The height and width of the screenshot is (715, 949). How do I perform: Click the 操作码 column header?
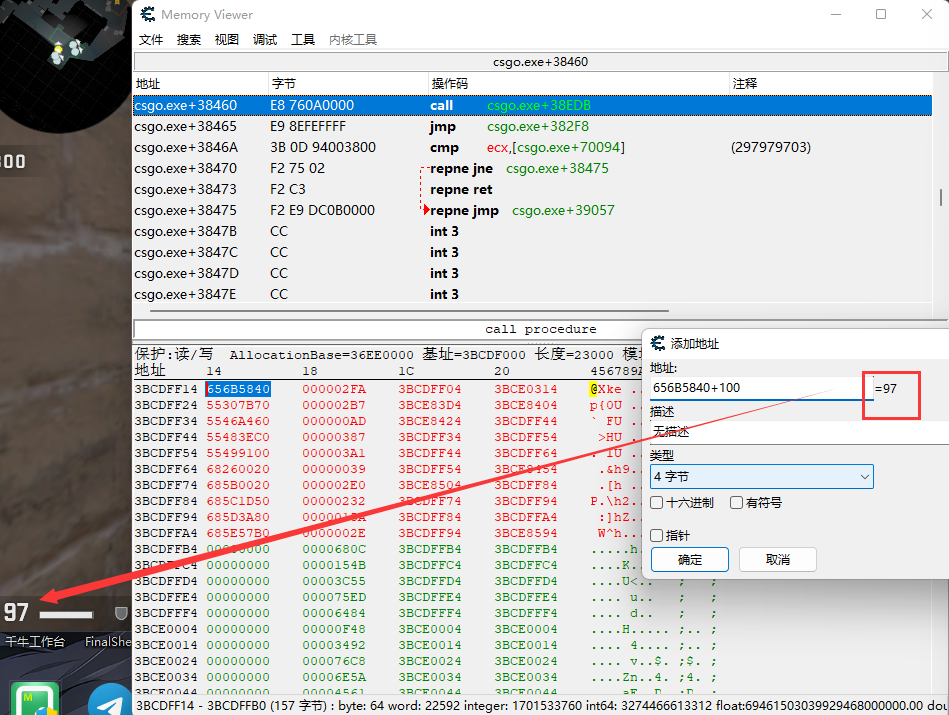pos(579,84)
